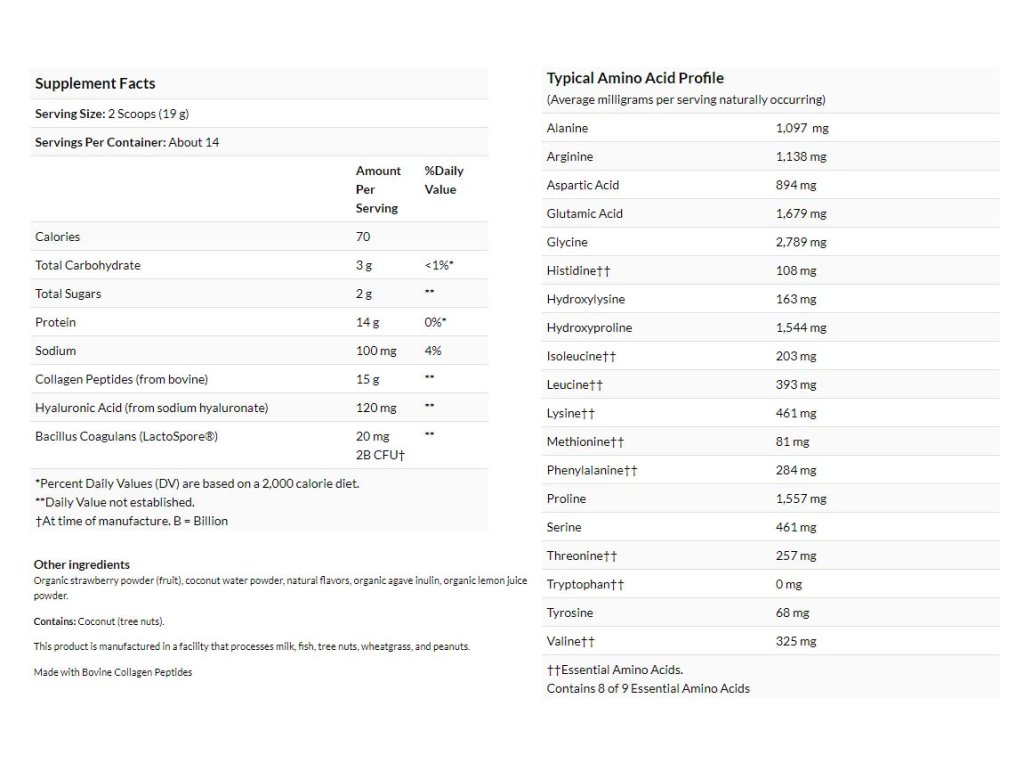Viewport: 1024px width, 768px height.
Task: Click the %Daily Value column header
Action: (x=443, y=180)
